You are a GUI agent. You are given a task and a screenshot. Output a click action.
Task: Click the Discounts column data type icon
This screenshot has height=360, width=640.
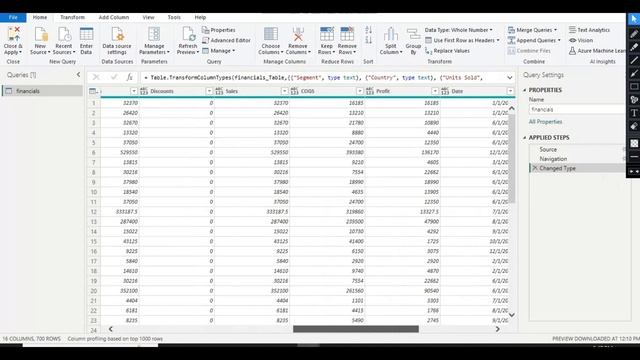[144, 91]
